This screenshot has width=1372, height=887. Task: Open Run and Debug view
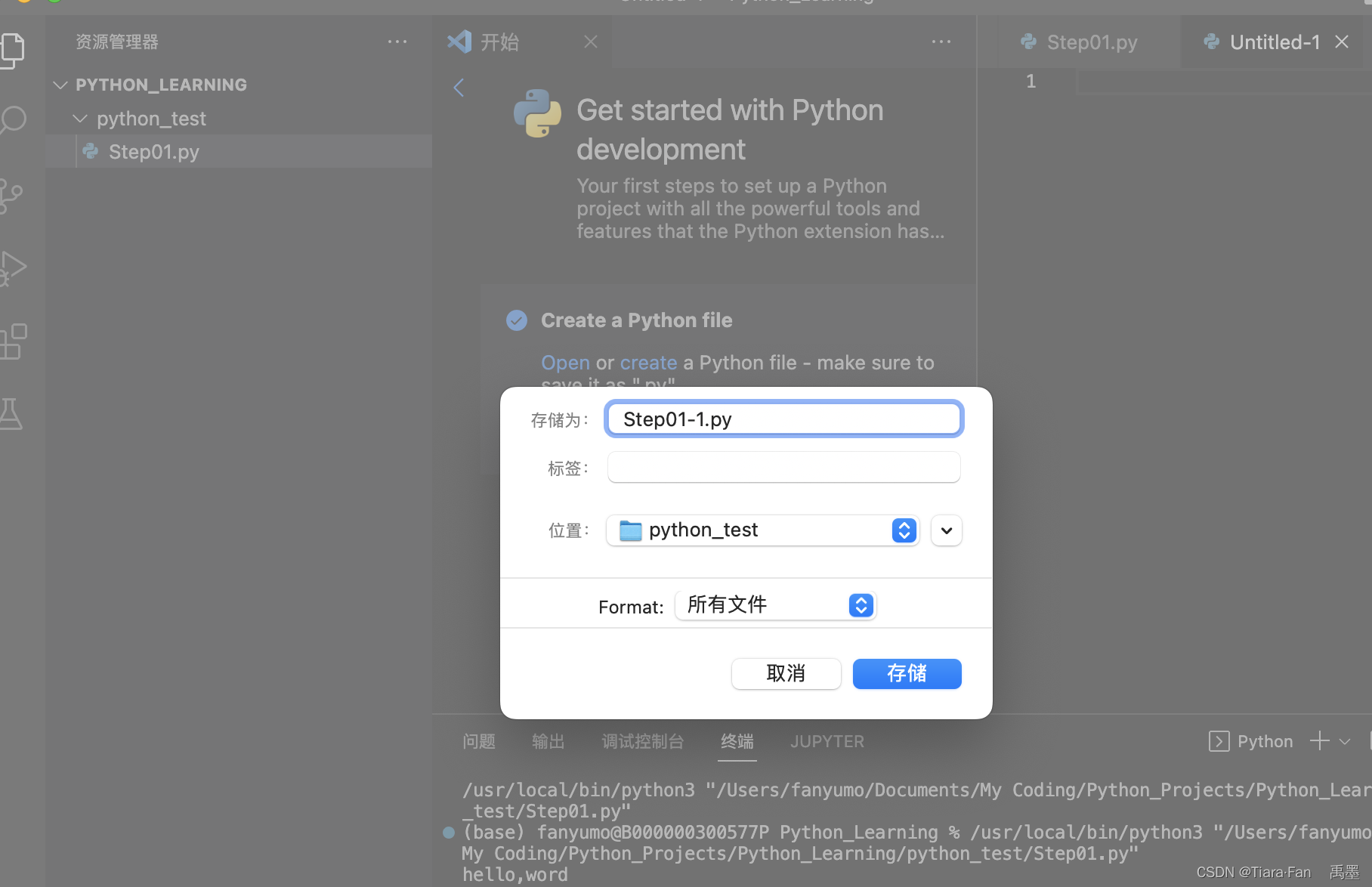13,267
